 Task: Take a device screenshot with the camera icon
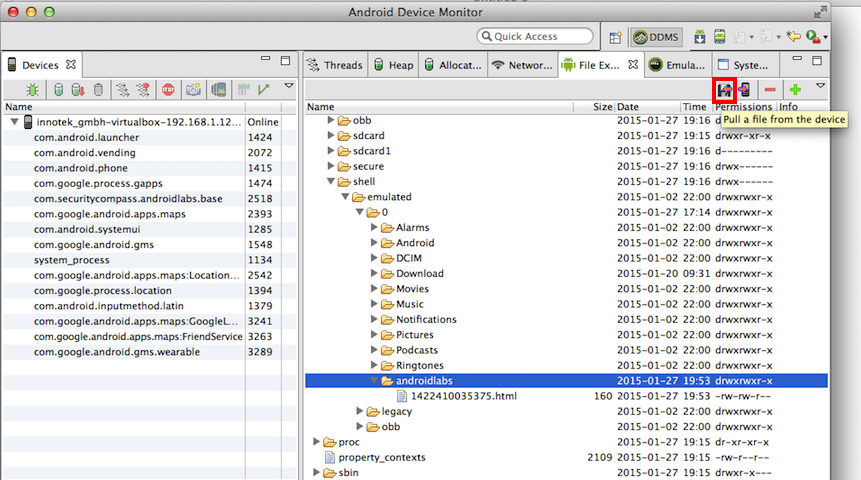193,90
